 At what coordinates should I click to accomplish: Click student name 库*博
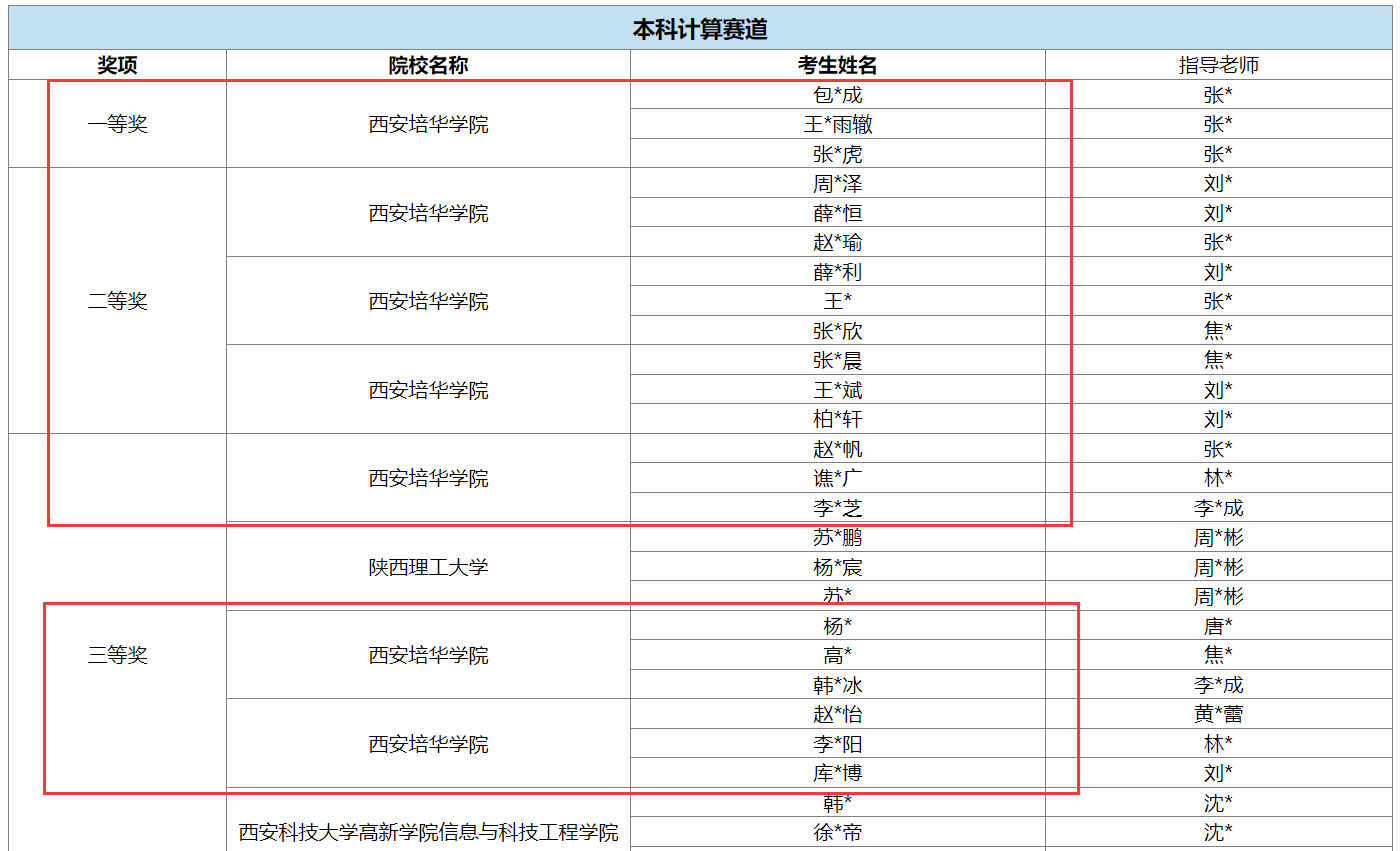pyautogui.click(x=837, y=773)
